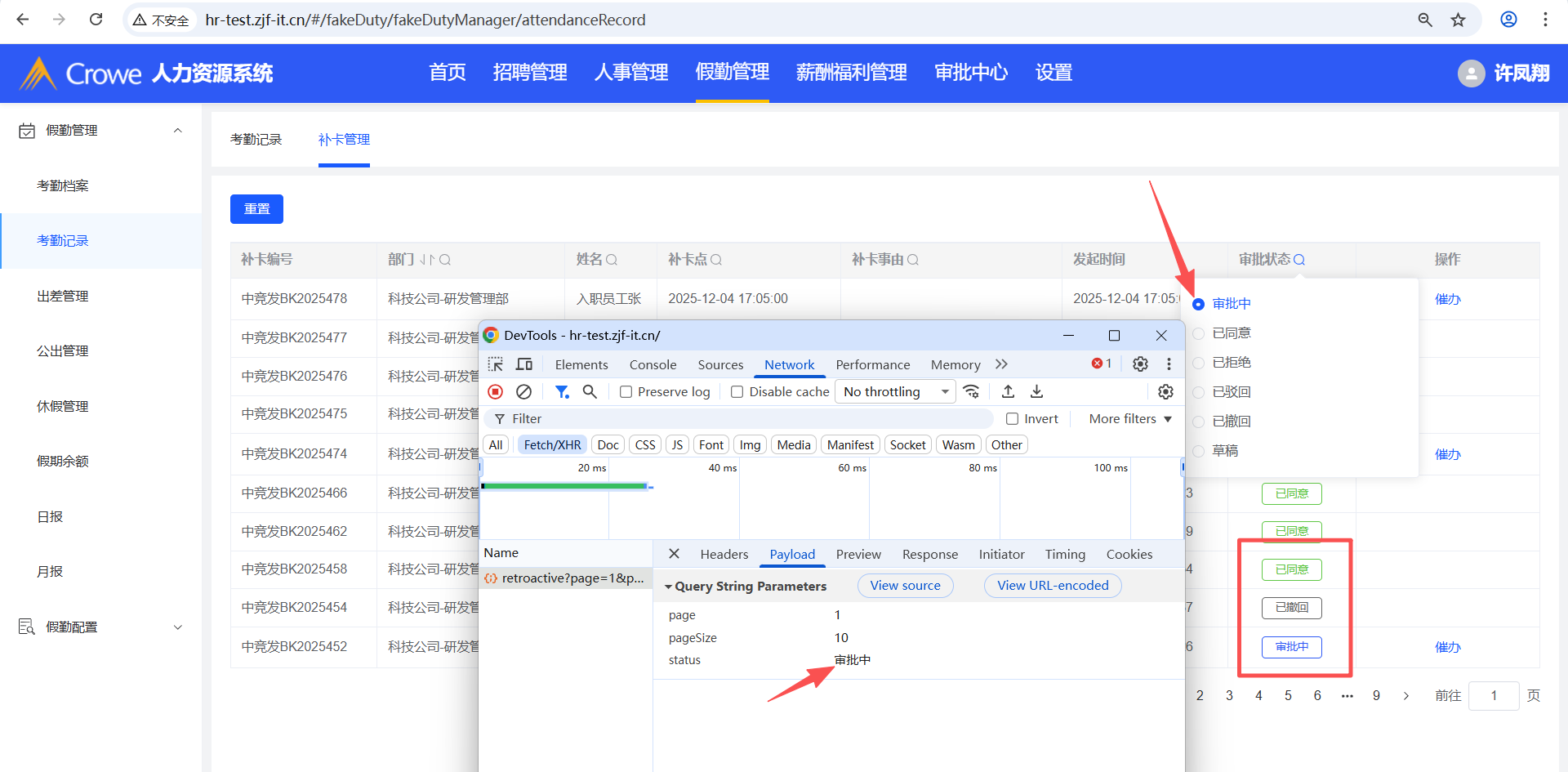Viewport: 1568px width, 772px height.
Task: Open the DevTools settings gear icon
Action: (x=1140, y=364)
